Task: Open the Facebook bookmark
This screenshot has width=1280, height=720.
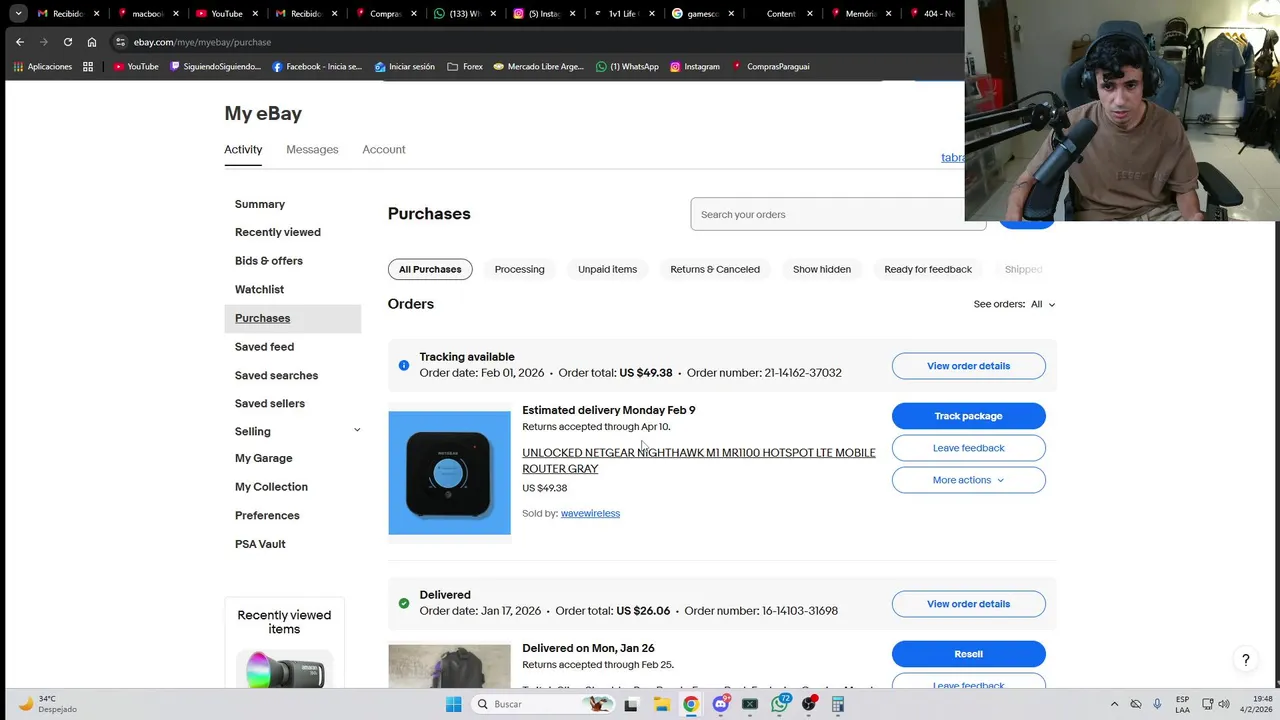Action: pyautogui.click(x=317, y=67)
